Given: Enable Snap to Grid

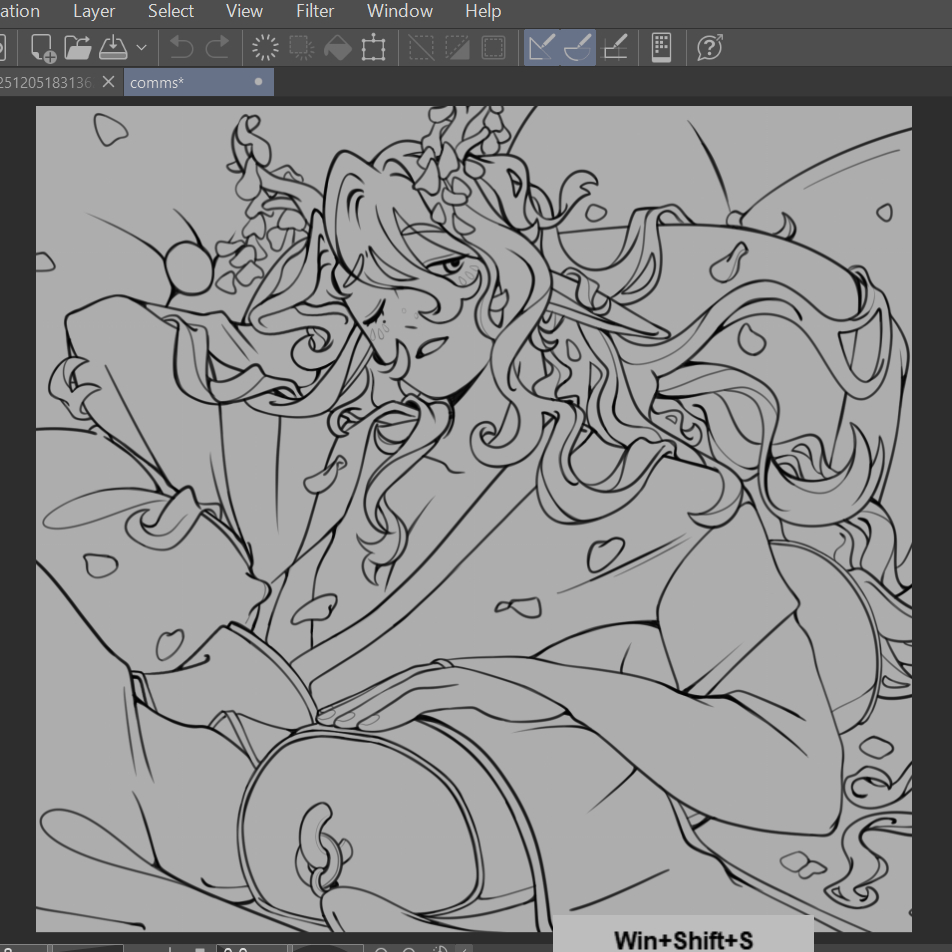Looking at the screenshot, I should (615, 47).
